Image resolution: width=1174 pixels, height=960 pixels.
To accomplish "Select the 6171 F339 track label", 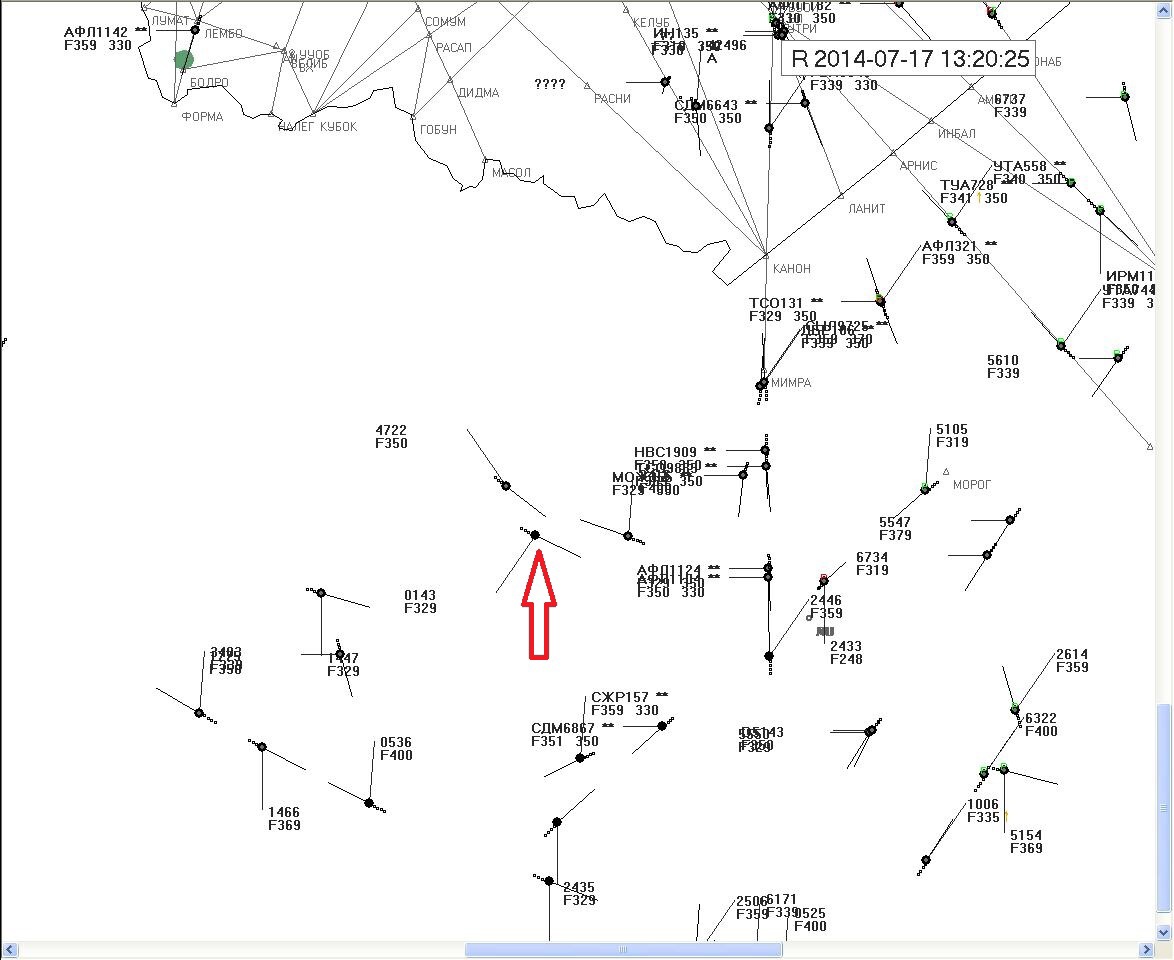I will coord(782,905).
